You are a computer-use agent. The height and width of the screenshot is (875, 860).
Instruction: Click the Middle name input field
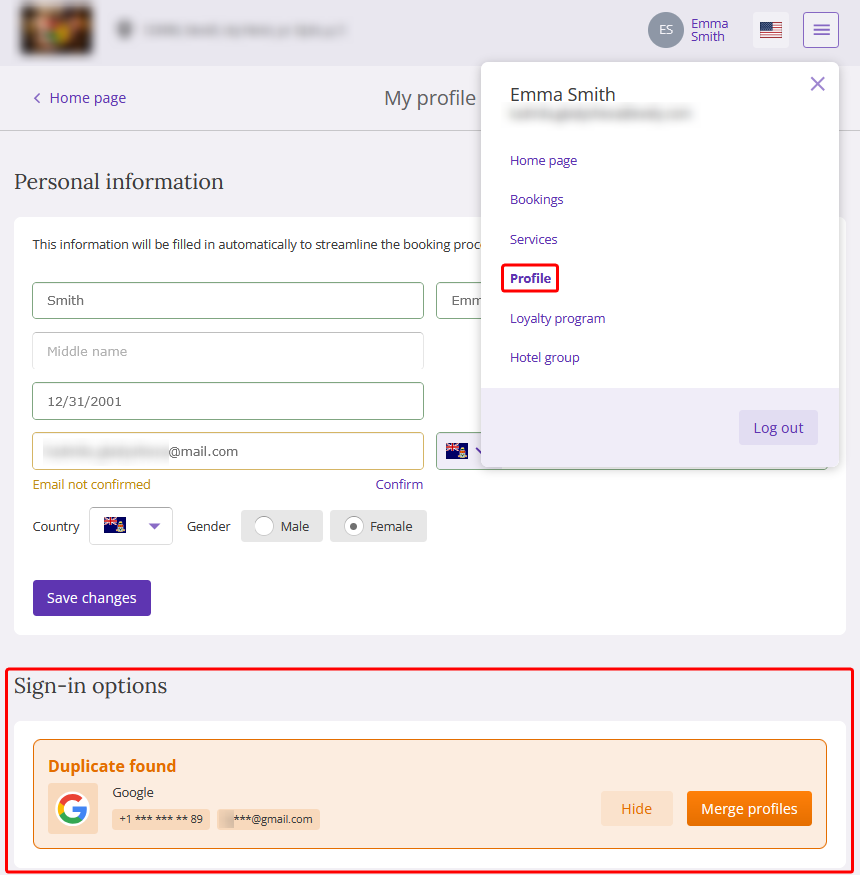pyautogui.click(x=228, y=351)
